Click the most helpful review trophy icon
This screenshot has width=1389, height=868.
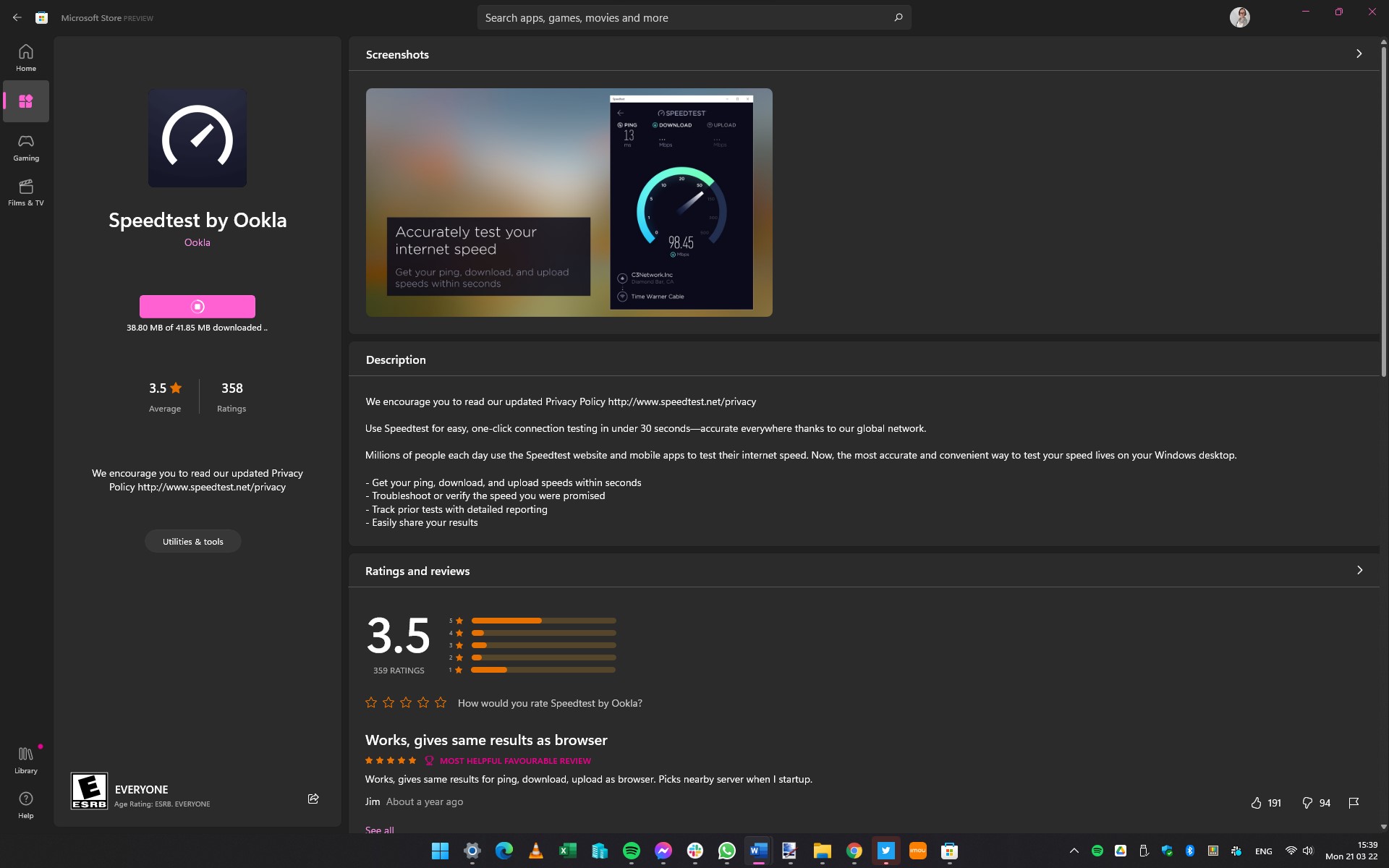tap(429, 761)
